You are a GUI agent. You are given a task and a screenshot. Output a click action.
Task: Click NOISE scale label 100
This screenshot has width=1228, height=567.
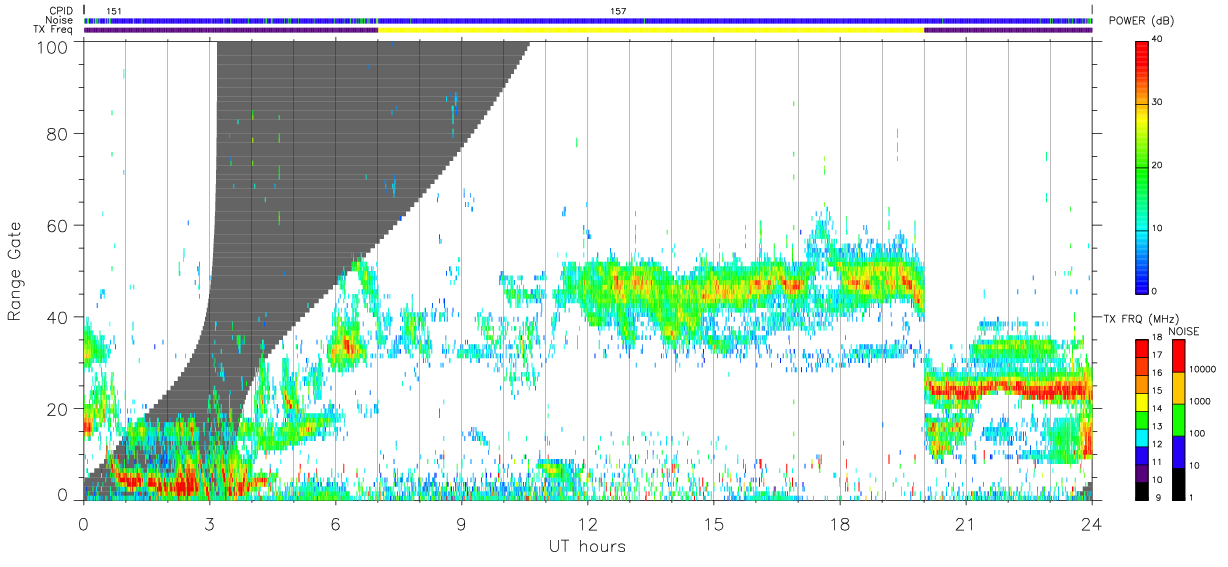pos(1199,434)
